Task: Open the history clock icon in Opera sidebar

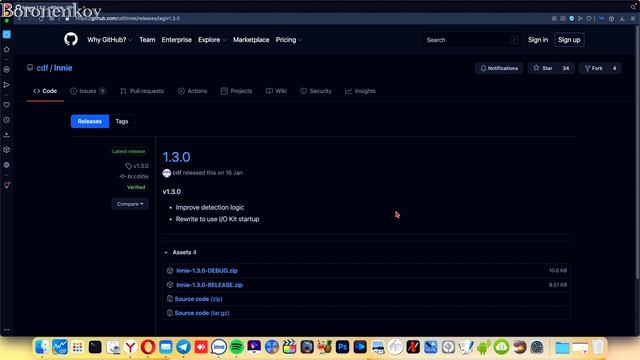Action: coord(7,120)
